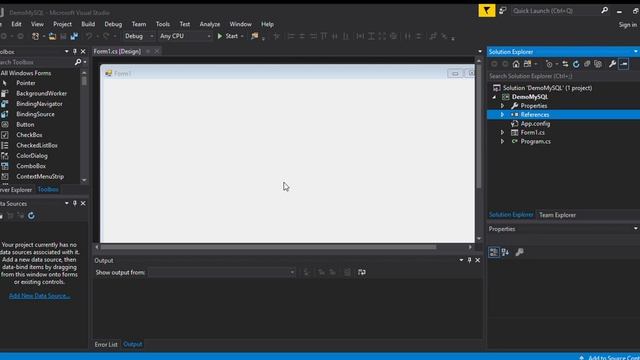Expand the Program.cs node
Image resolution: width=640 pixels, height=360 pixels.
pyautogui.click(x=502, y=142)
